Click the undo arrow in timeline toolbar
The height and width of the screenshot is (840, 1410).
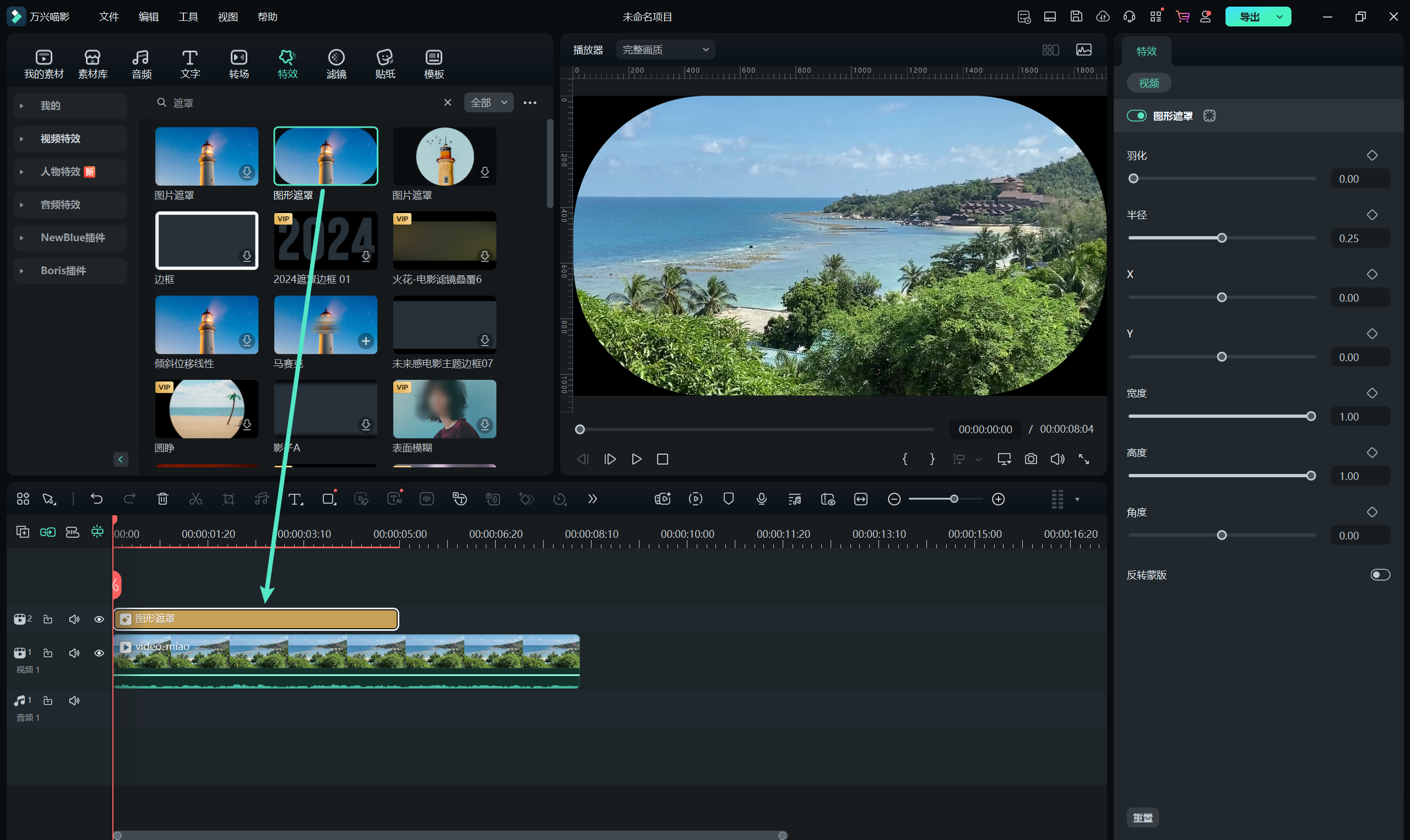(97, 499)
